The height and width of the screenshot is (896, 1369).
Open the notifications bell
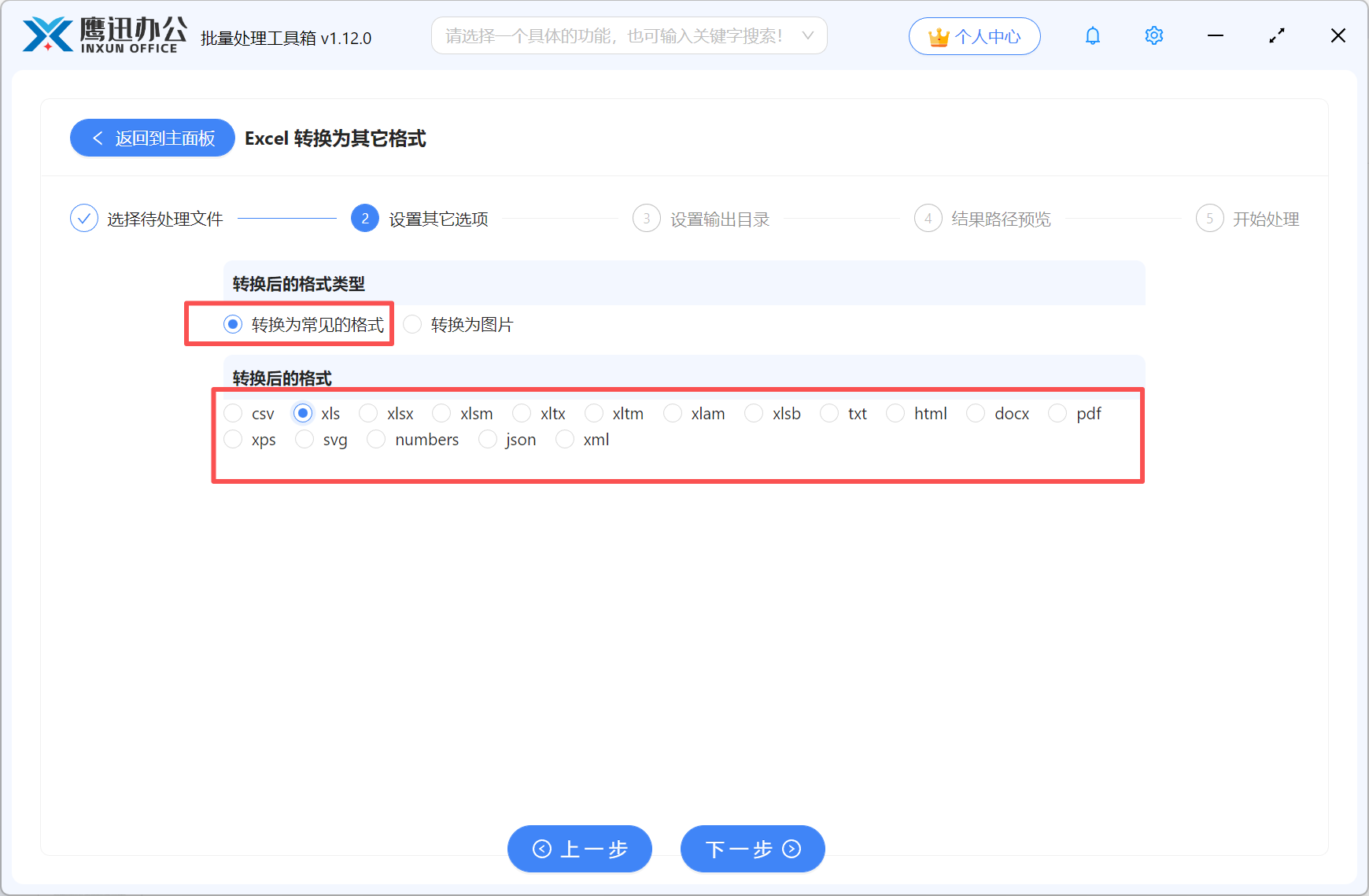click(1093, 35)
